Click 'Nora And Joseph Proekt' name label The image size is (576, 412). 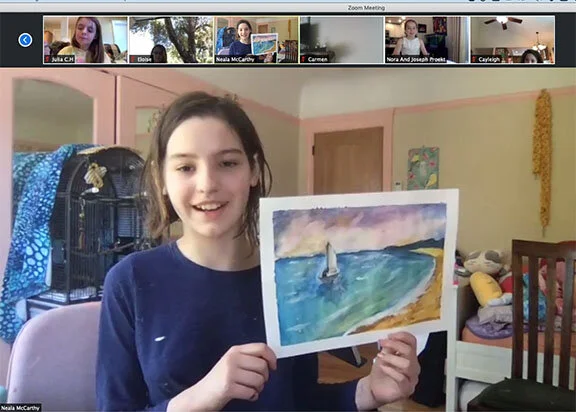pos(416,59)
